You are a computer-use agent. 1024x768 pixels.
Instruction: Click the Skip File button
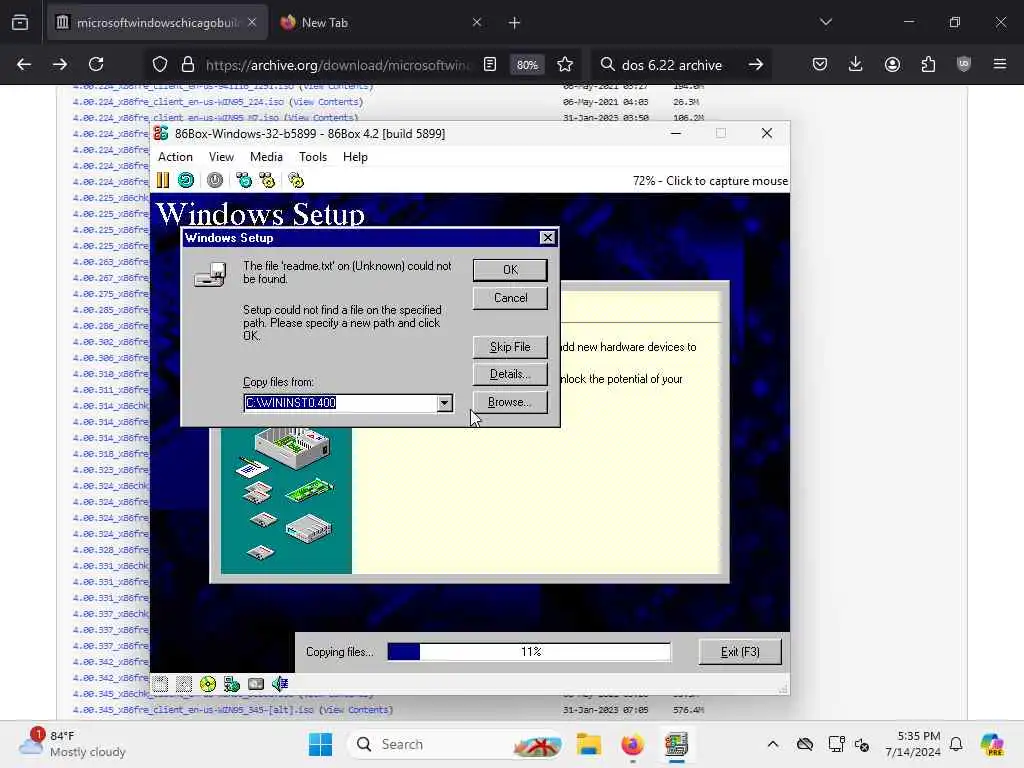tap(510, 347)
